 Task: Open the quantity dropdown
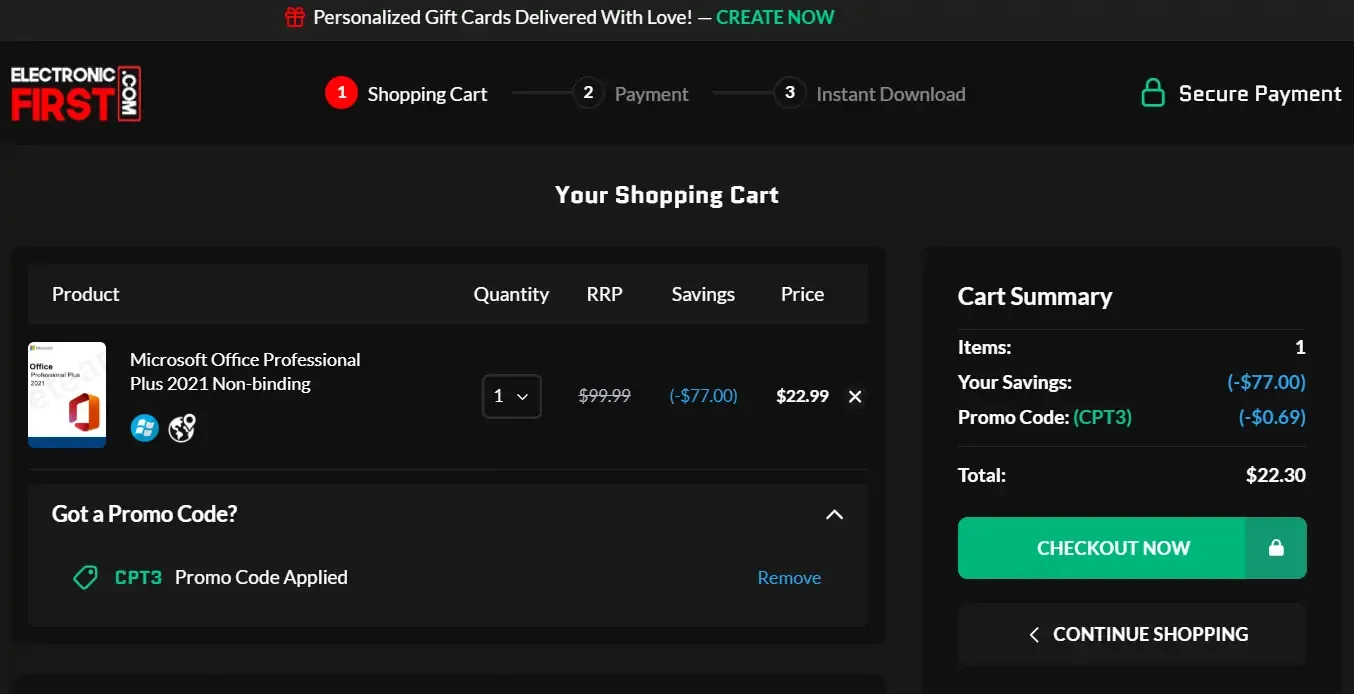511,396
